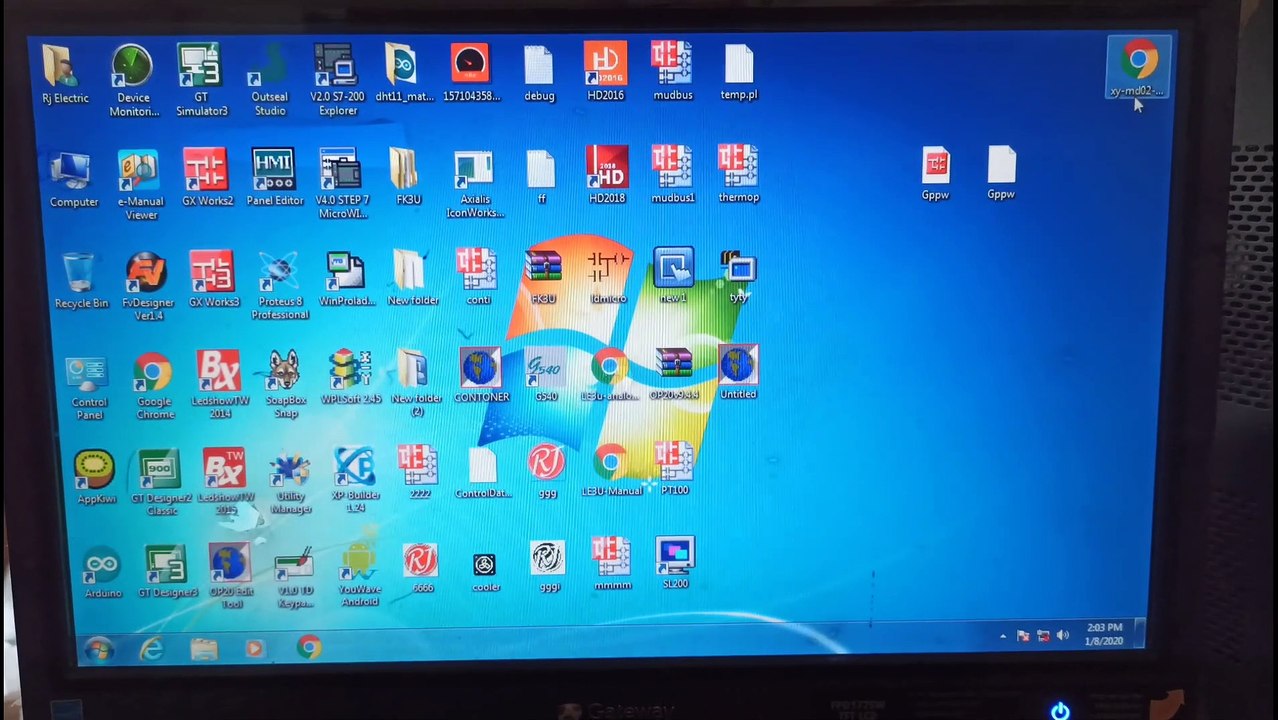The image size is (1278, 720).
Task: Open the Untitled globe file
Action: [x=738, y=373]
